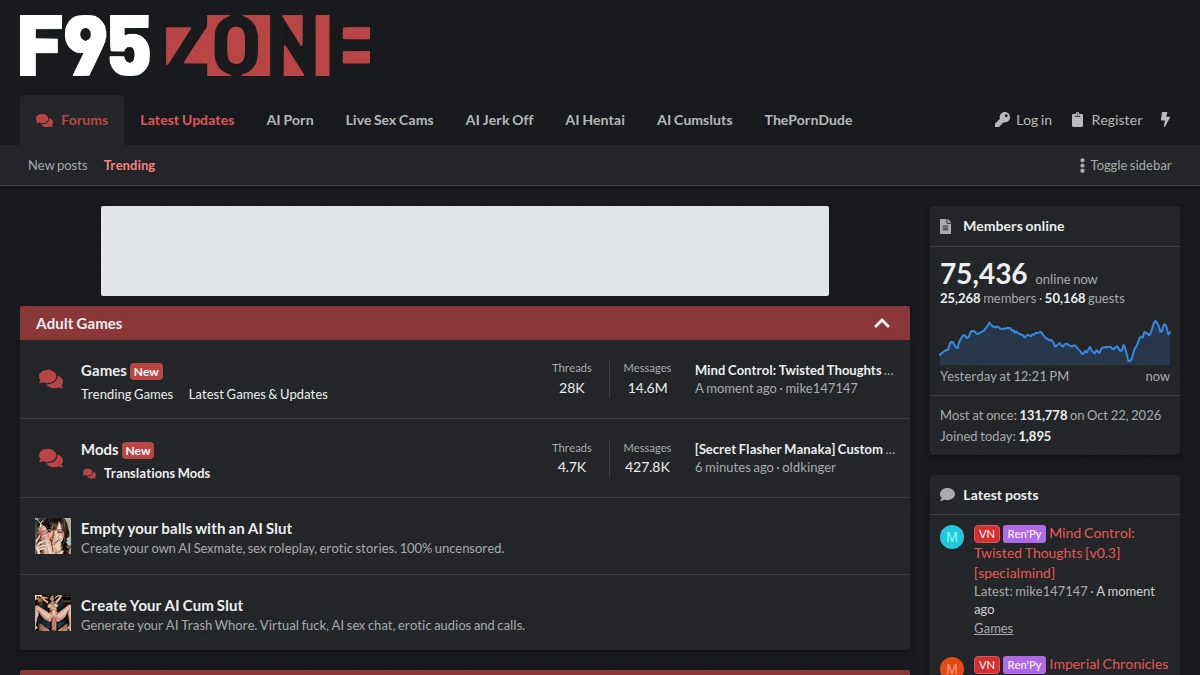
Task: Collapse the Adult Games category
Action: click(882, 323)
